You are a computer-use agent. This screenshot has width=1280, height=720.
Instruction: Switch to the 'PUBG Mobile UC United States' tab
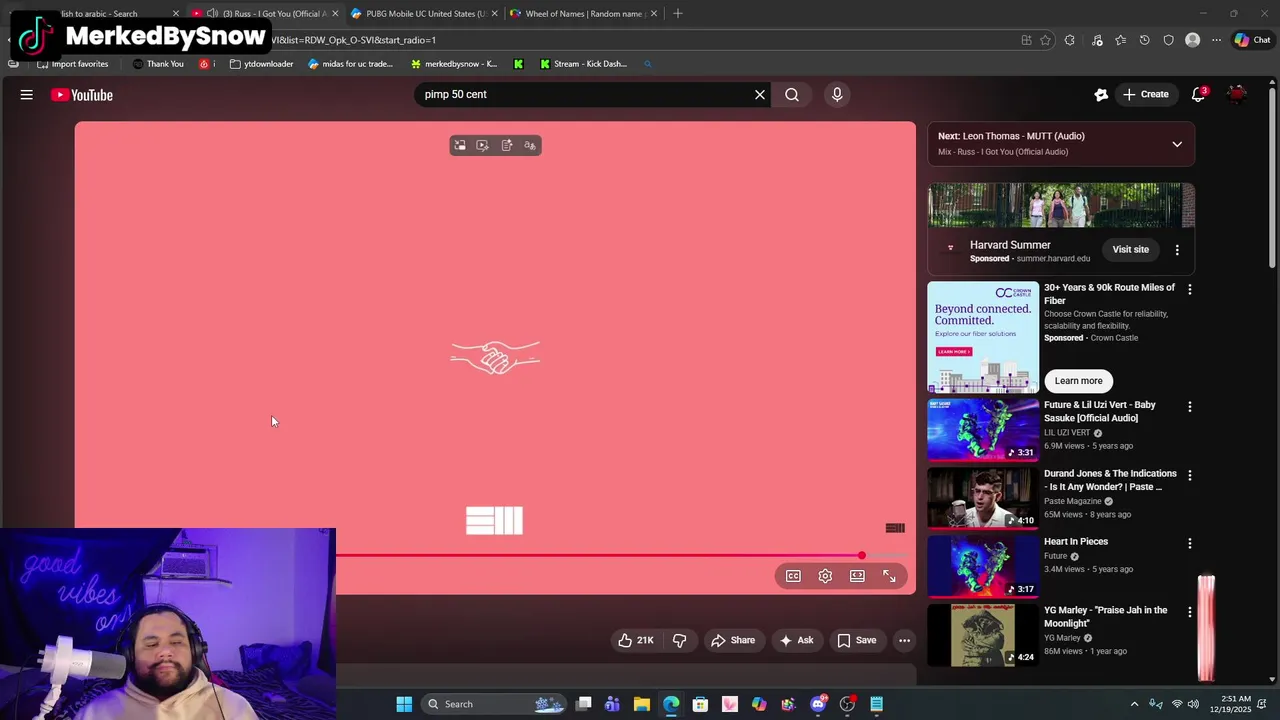pyautogui.click(x=421, y=13)
